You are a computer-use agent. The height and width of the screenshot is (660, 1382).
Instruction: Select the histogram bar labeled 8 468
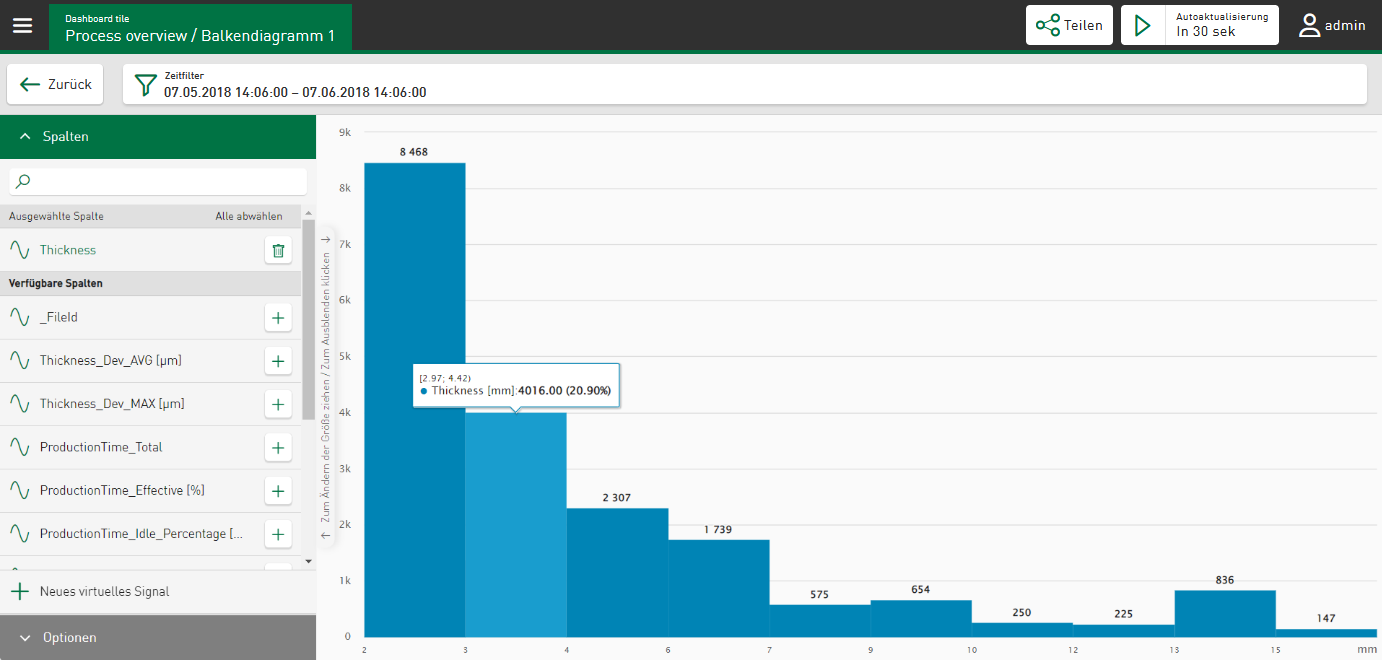point(414,400)
